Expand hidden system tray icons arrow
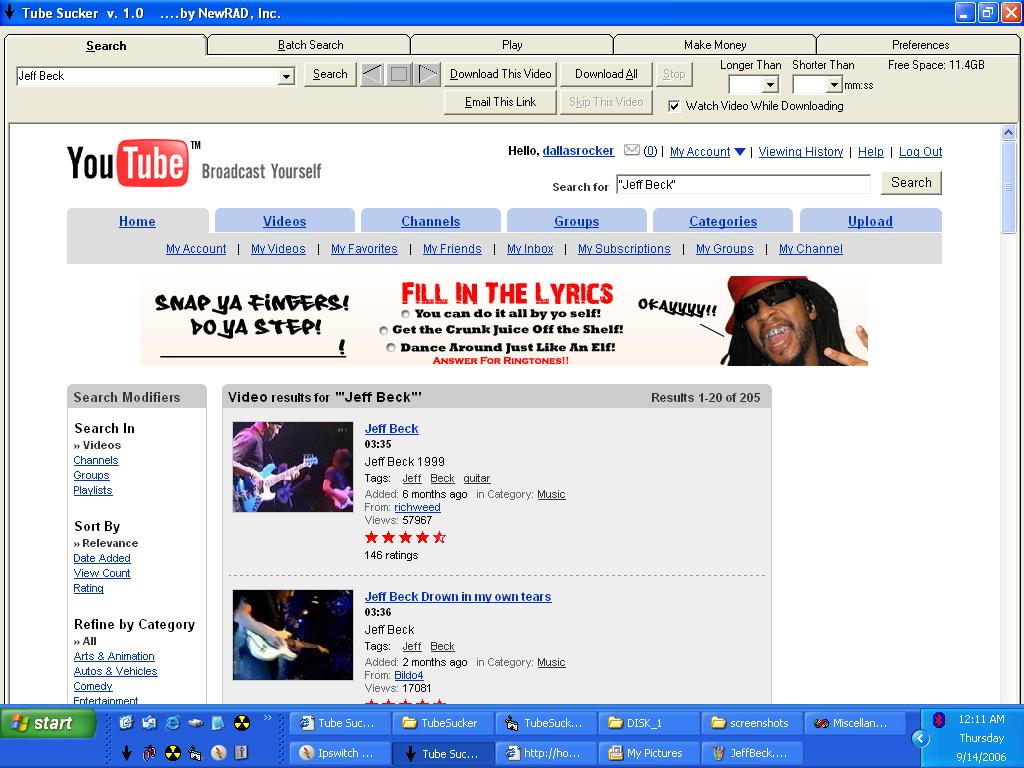 coord(920,739)
